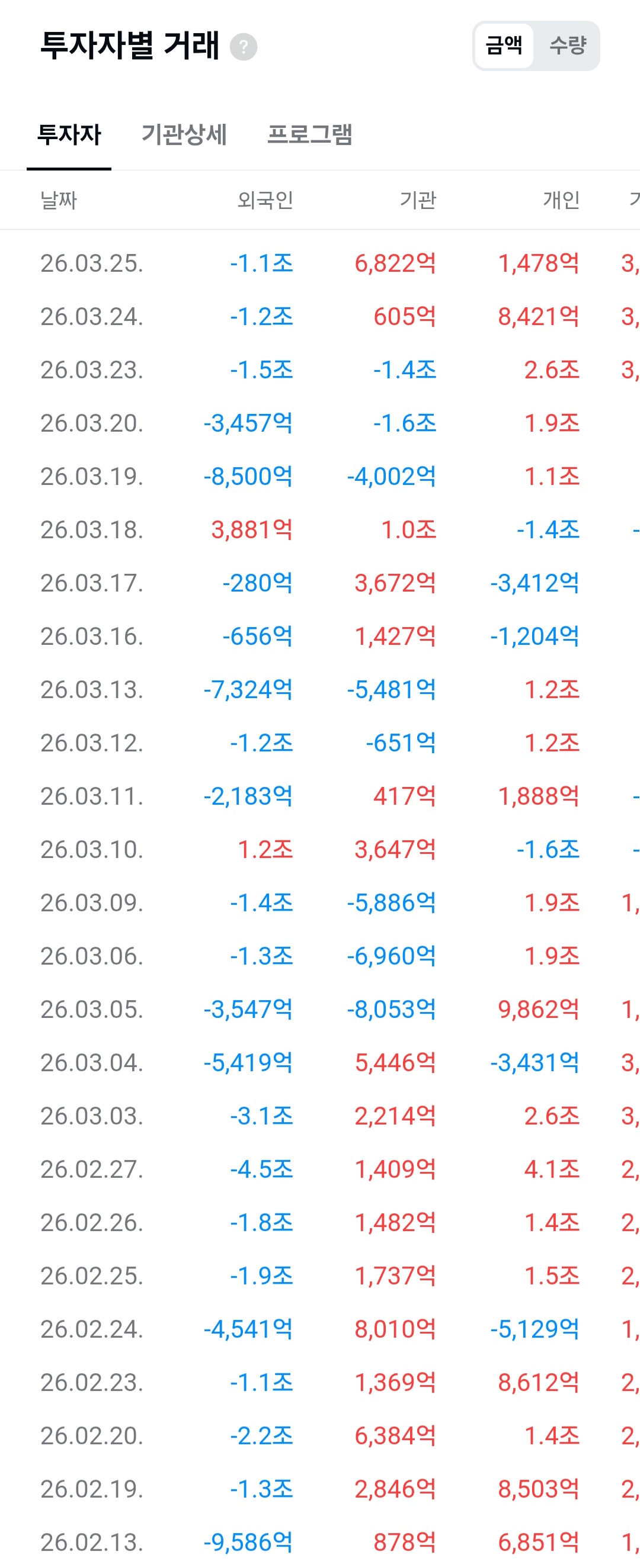Screen dimensions: 640x1568
Task: Select the 26.03.10. date row
Action: [x=319, y=849]
